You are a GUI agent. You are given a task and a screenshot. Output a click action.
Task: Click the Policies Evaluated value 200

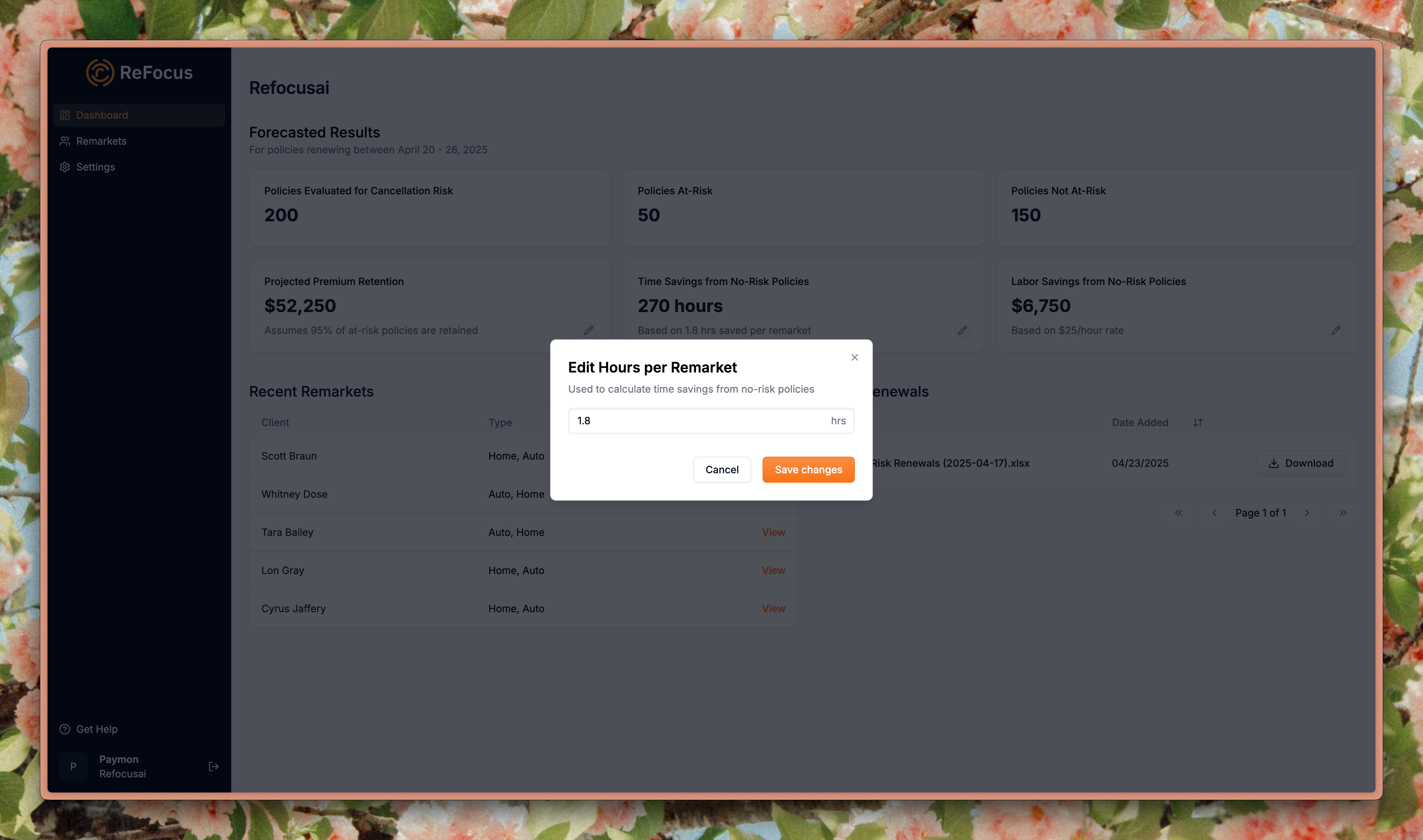(x=281, y=215)
